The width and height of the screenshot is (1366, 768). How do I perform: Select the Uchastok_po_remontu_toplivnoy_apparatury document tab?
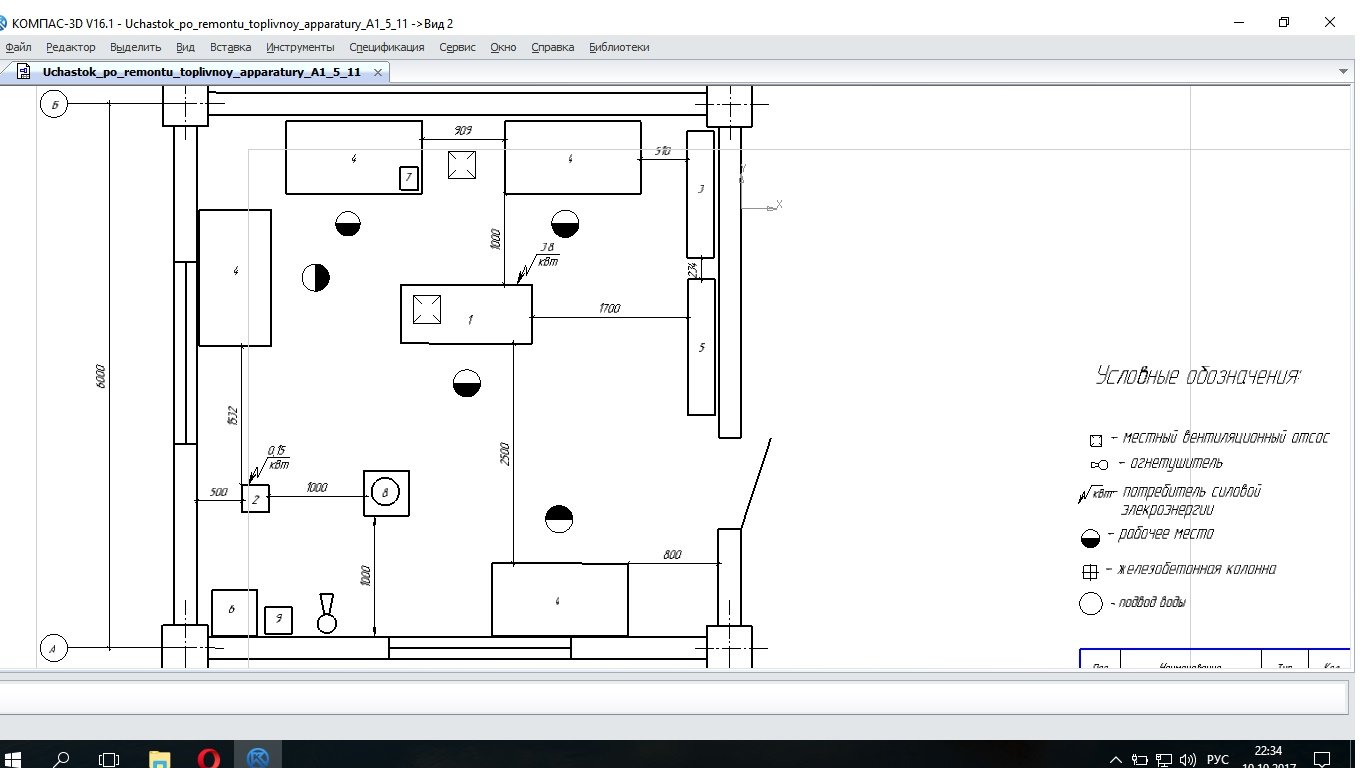200,72
